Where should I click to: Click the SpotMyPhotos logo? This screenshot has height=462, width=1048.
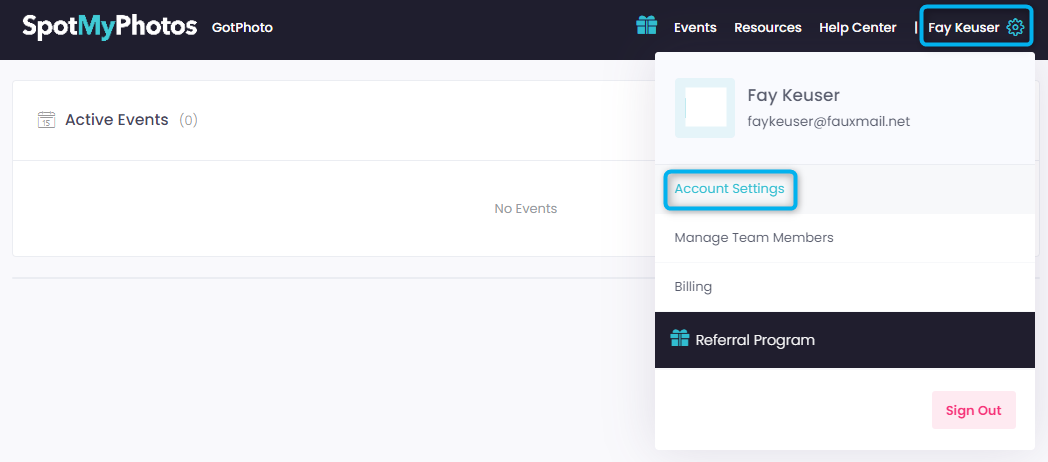point(110,27)
